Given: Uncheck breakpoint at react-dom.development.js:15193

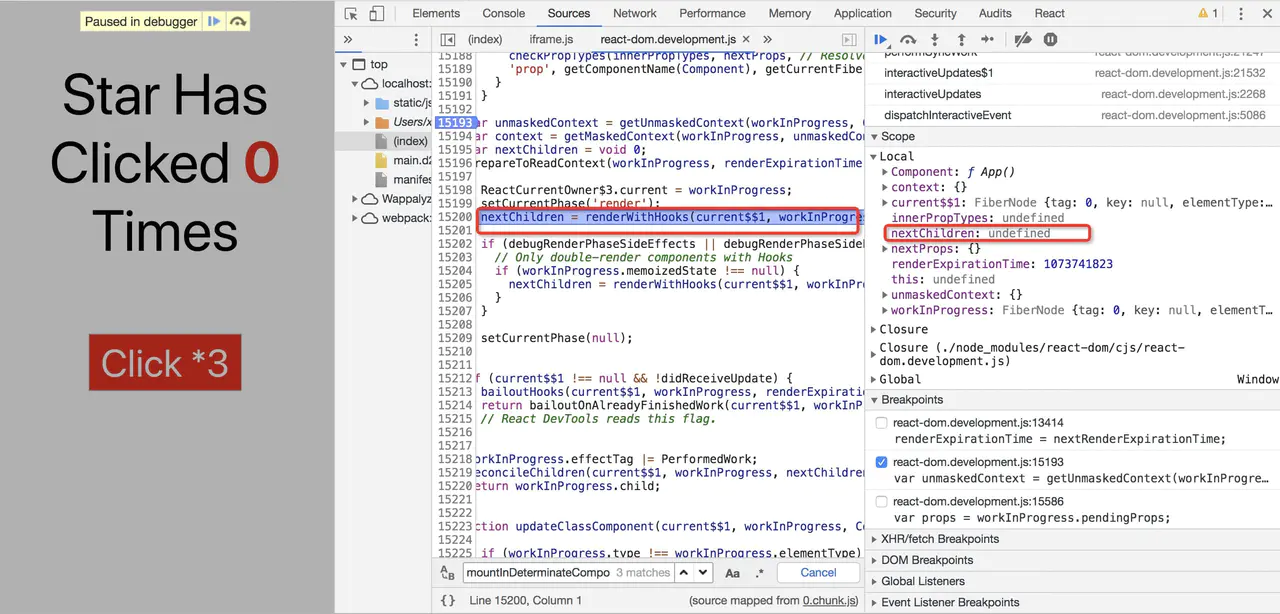Looking at the screenshot, I should click(881, 463).
